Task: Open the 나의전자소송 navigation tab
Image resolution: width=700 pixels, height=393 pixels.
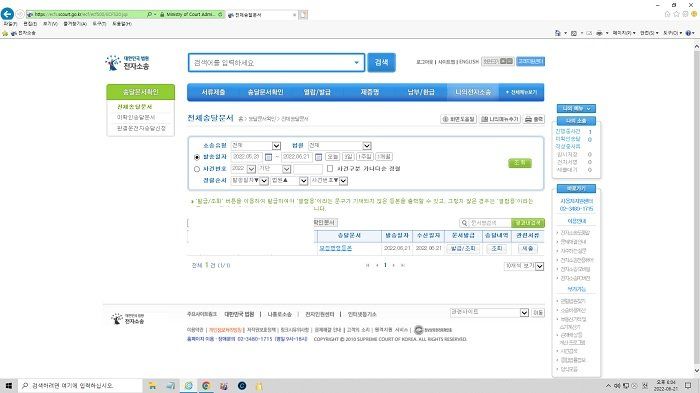Action: pyautogui.click(x=473, y=92)
